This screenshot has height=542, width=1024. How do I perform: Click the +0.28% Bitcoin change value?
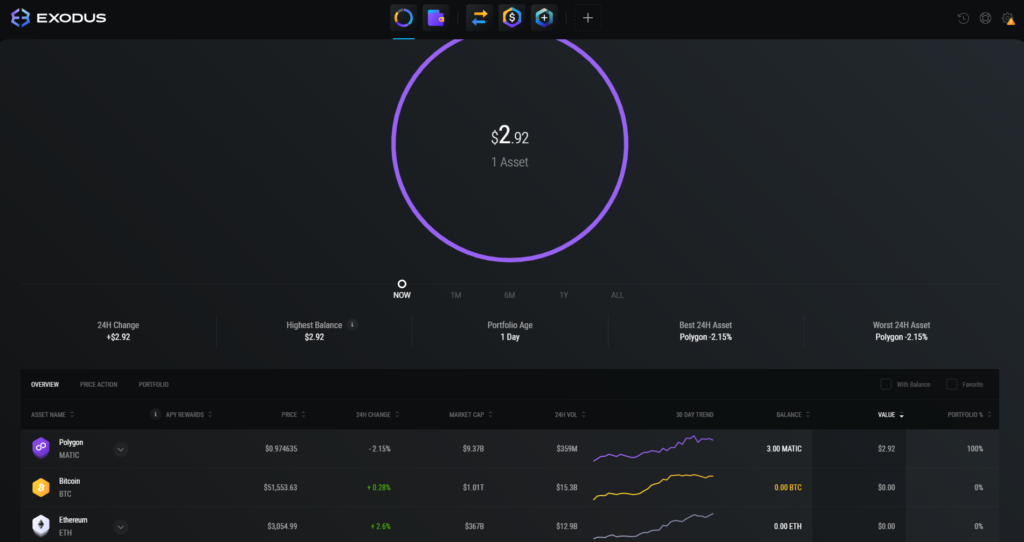[378, 487]
